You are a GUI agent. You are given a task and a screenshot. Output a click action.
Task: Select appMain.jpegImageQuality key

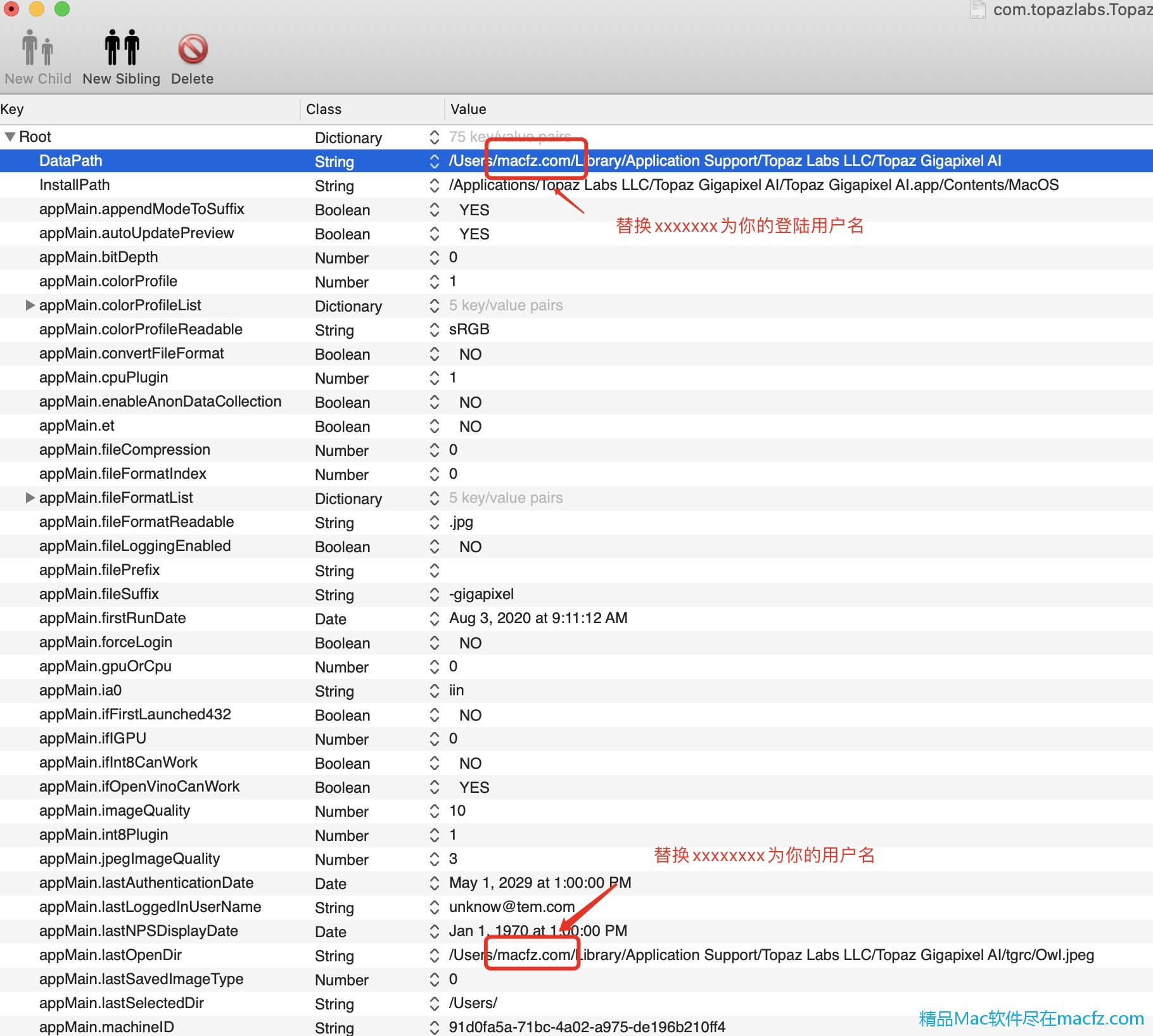click(x=129, y=859)
